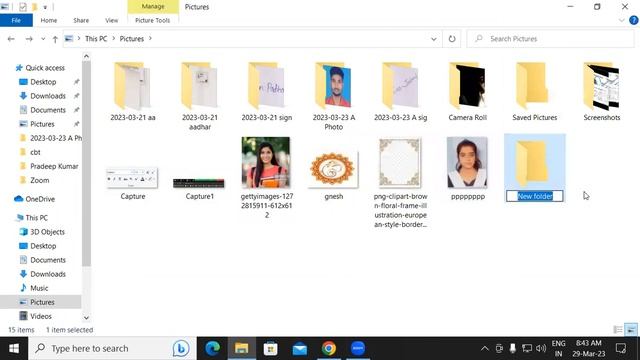Go up one folder level
This screenshot has width=640, height=360.
[55, 39]
